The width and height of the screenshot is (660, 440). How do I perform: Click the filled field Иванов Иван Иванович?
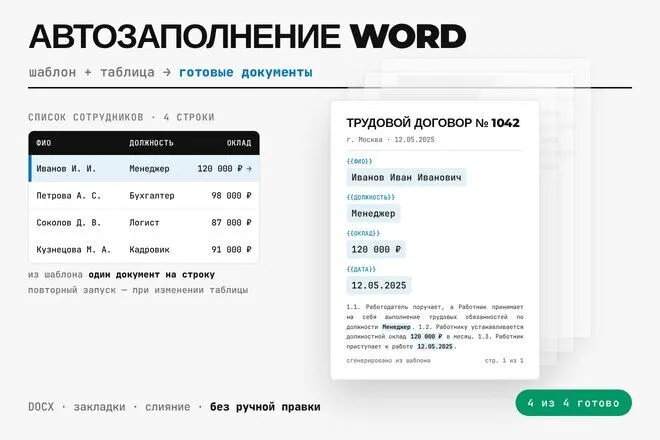pyautogui.click(x=406, y=177)
